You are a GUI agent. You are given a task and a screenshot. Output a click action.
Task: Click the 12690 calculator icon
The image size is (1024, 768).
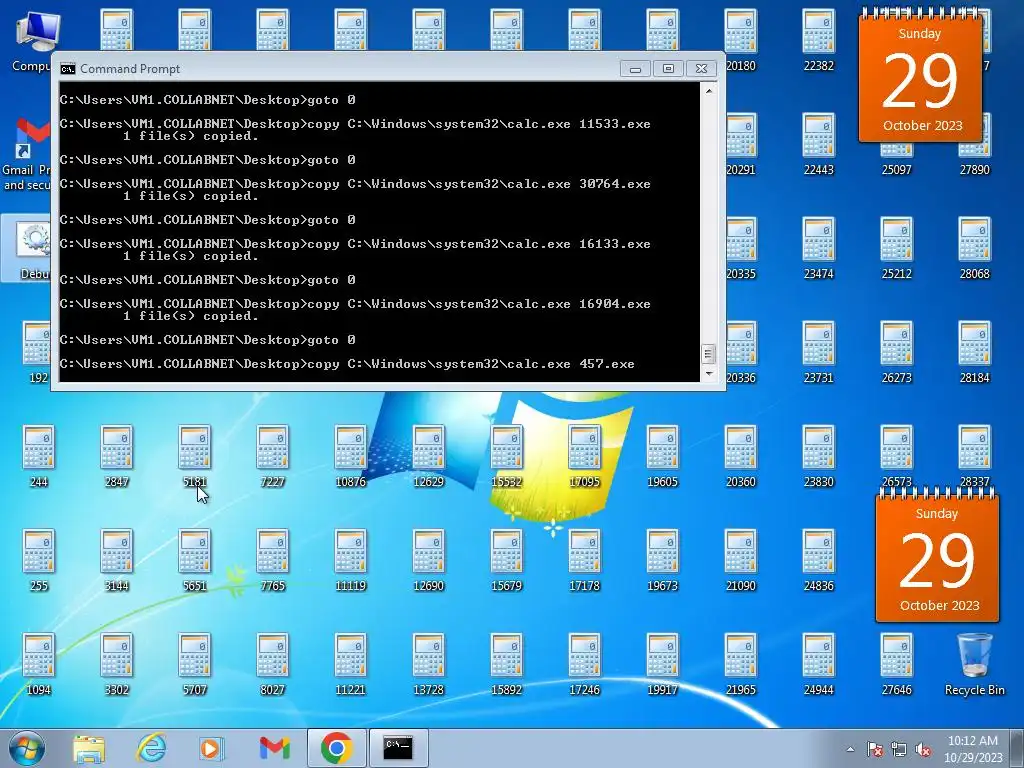pyautogui.click(x=428, y=560)
